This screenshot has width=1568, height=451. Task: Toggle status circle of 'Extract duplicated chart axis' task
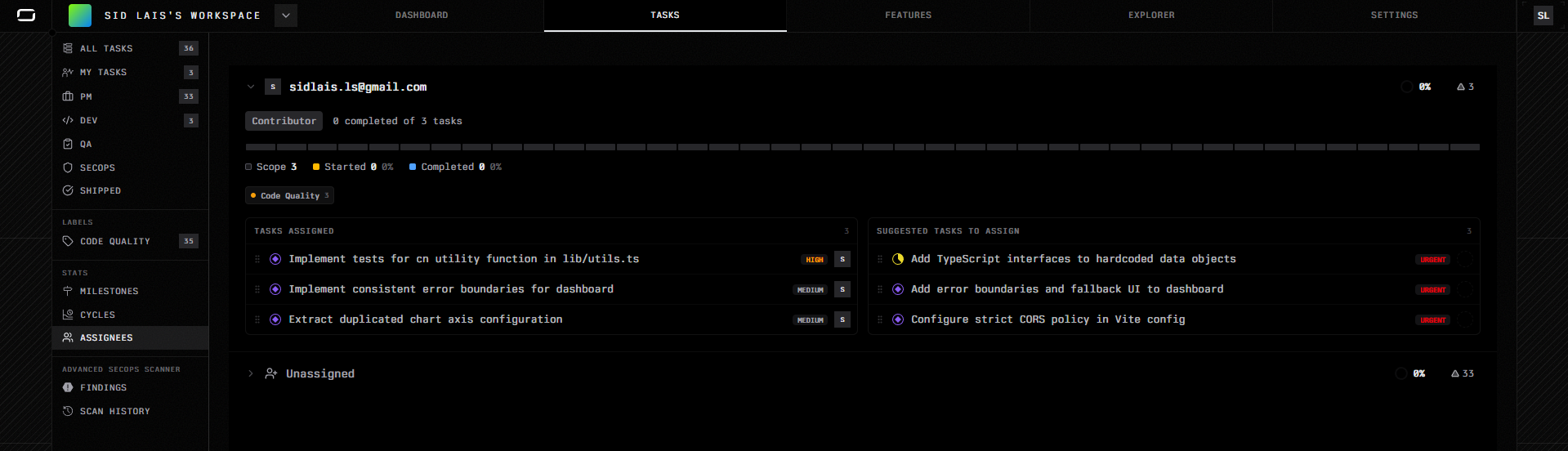tap(275, 319)
